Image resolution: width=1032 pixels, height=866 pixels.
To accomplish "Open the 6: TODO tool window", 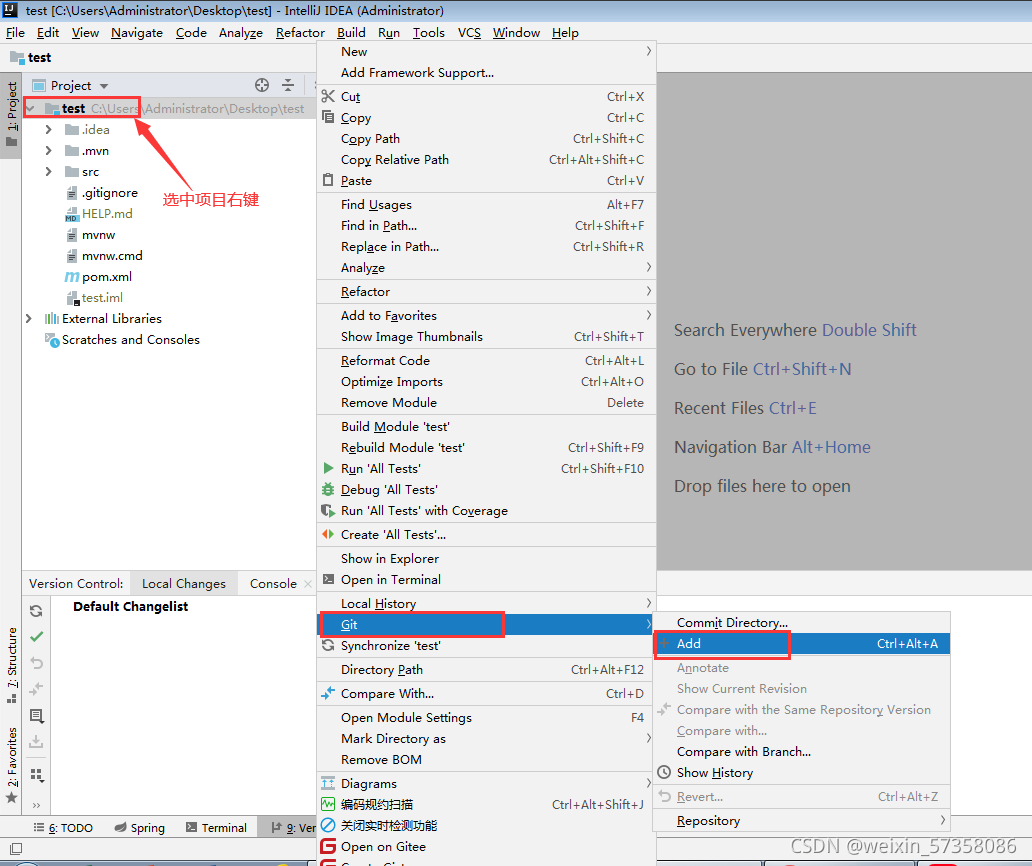I will [x=63, y=828].
